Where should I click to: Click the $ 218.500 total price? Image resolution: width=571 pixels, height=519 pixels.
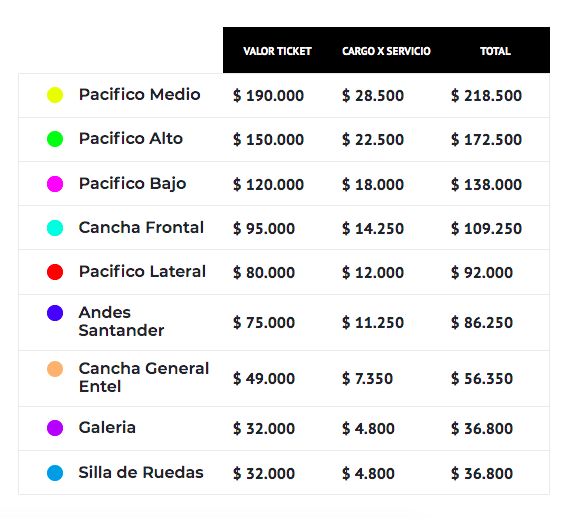point(487,96)
